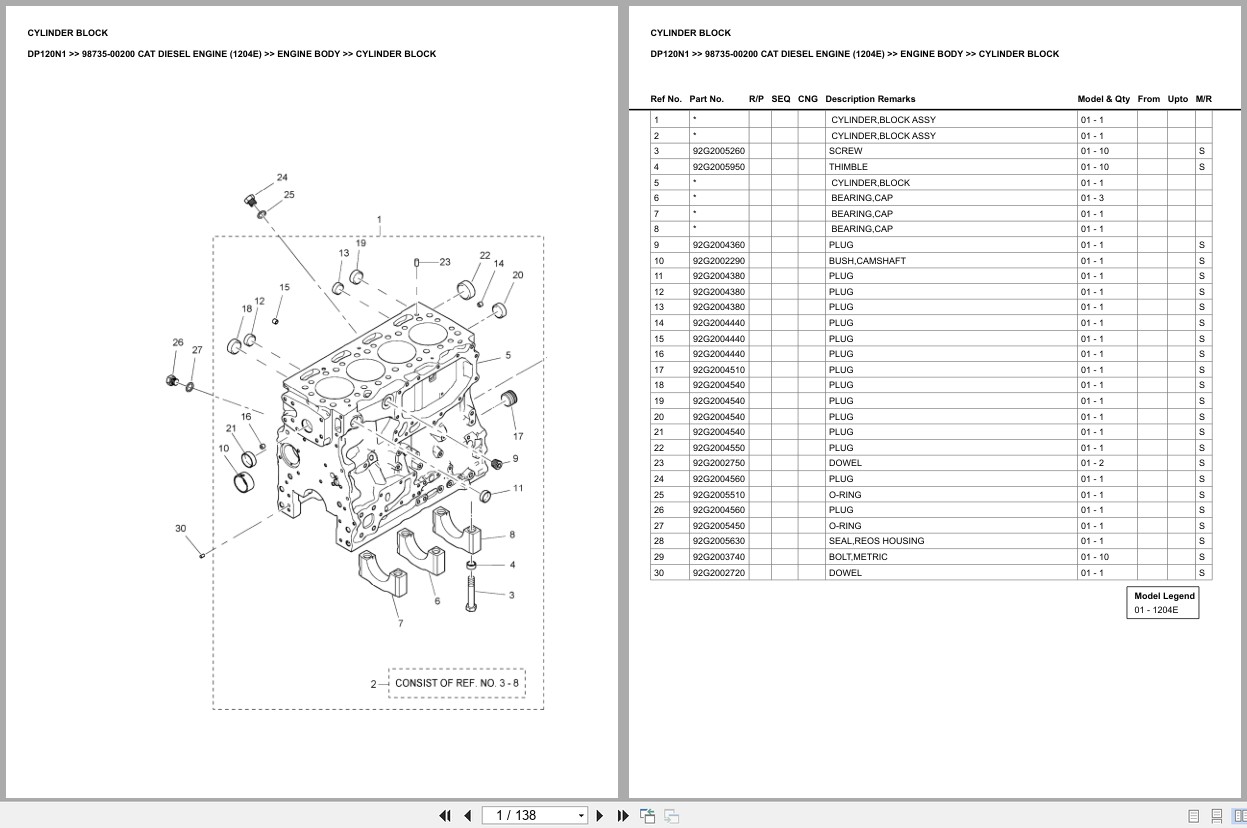This screenshot has width=1247, height=828.
Task: Enable continuous page scrolling layout
Action: tap(1217, 815)
